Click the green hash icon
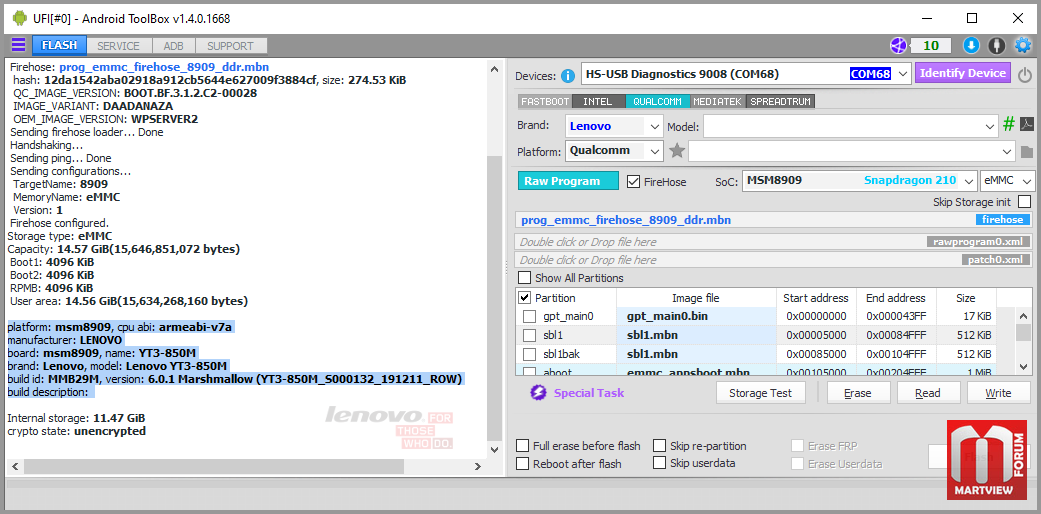This screenshot has height=514, width=1041. (x=1009, y=125)
